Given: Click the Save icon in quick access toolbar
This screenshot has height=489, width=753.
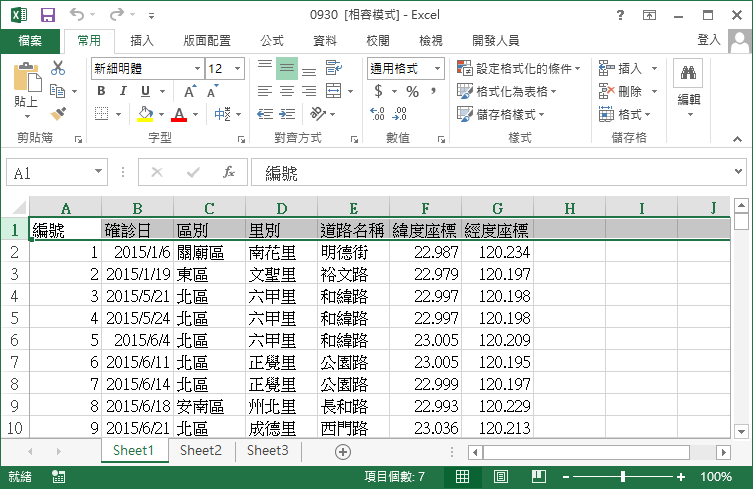Looking at the screenshot, I should pyautogui.click(x=48, y=15).
